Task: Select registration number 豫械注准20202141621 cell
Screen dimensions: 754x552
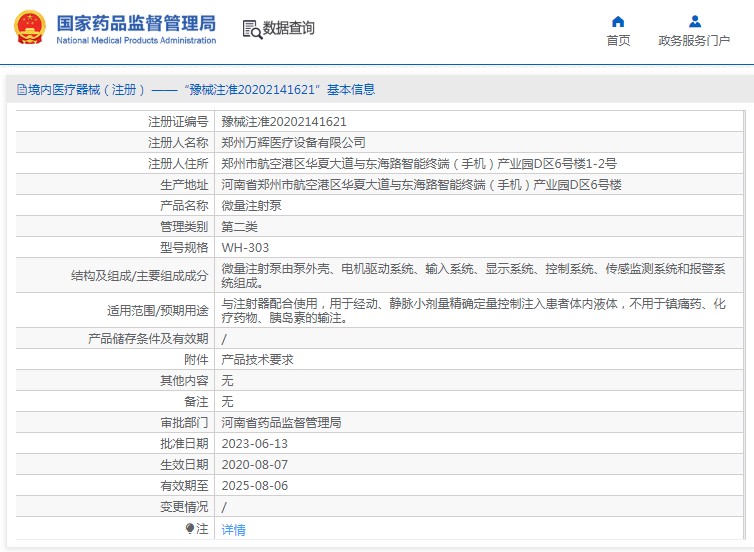Action: coord(284,122)
